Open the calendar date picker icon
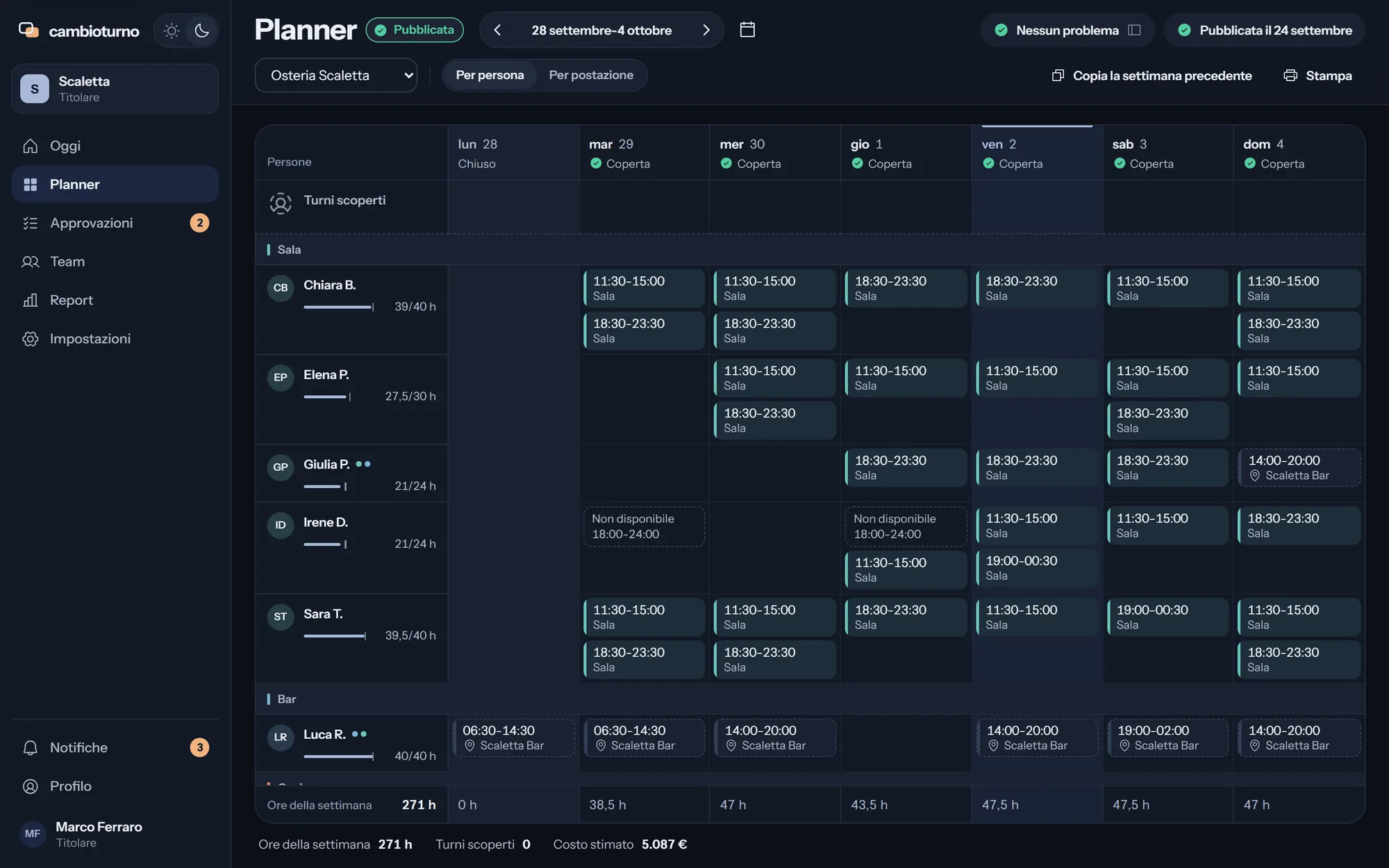1389x868 pixels. click(x=747, y=30)
